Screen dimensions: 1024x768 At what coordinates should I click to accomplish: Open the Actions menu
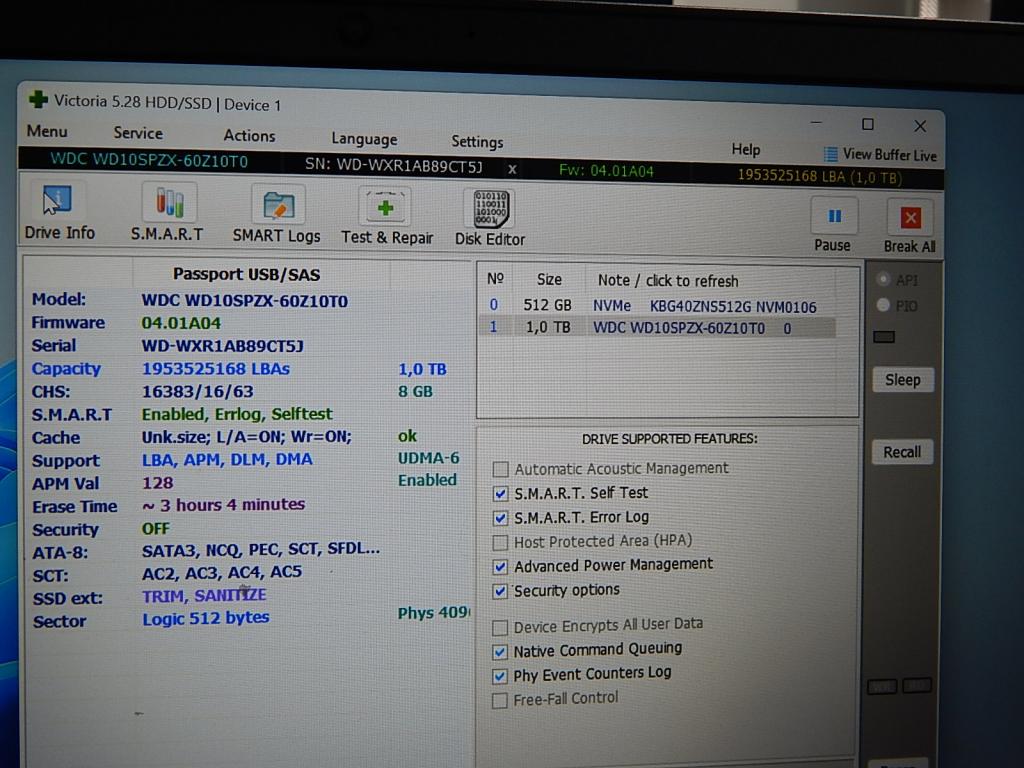(249, 136)
